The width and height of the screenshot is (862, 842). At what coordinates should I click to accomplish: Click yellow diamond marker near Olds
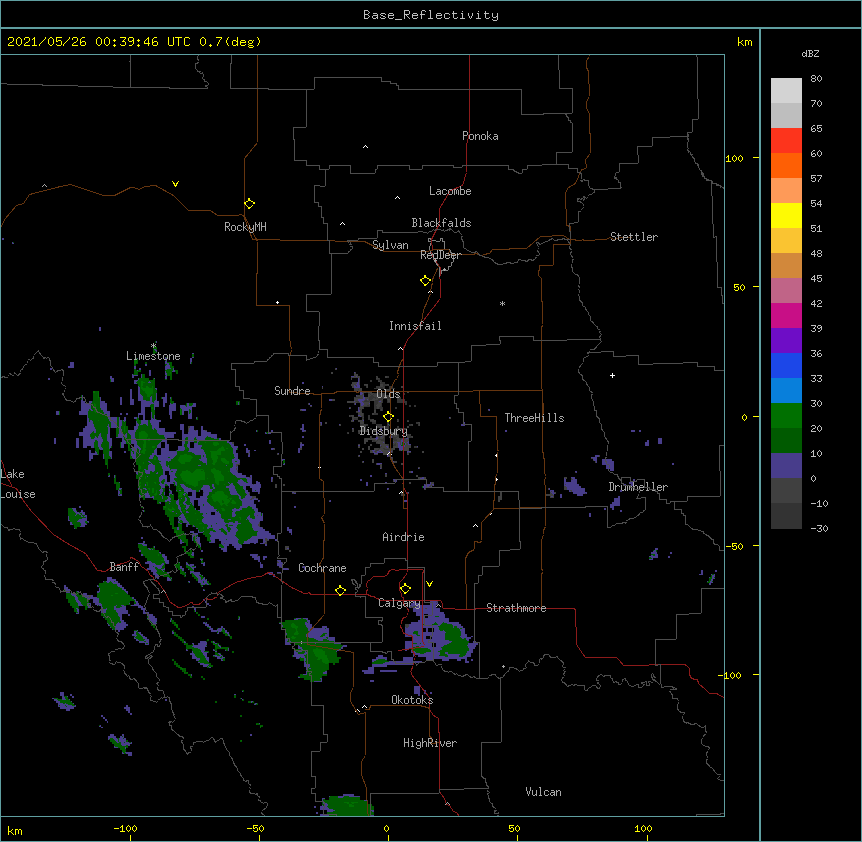click(x=388, y=417)
